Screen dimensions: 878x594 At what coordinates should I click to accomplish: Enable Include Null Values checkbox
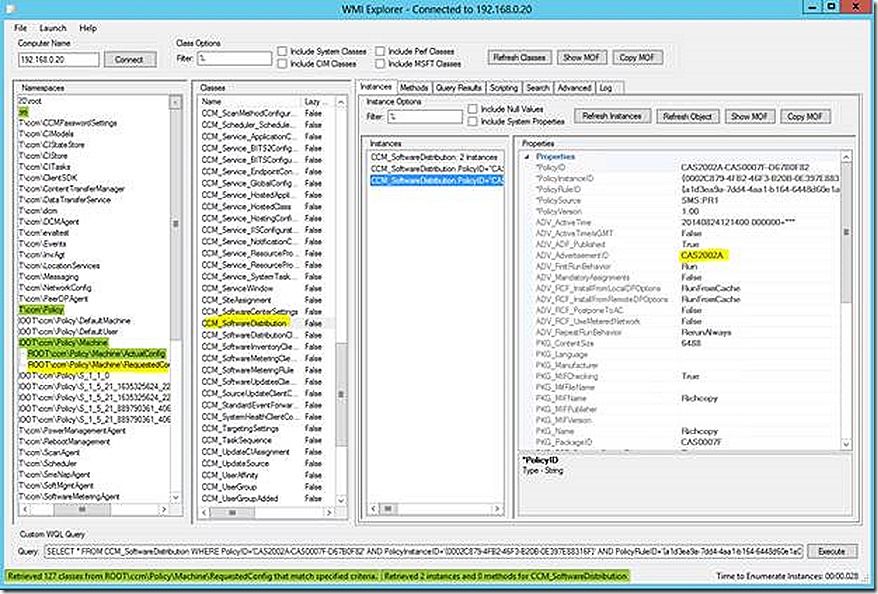473,109
